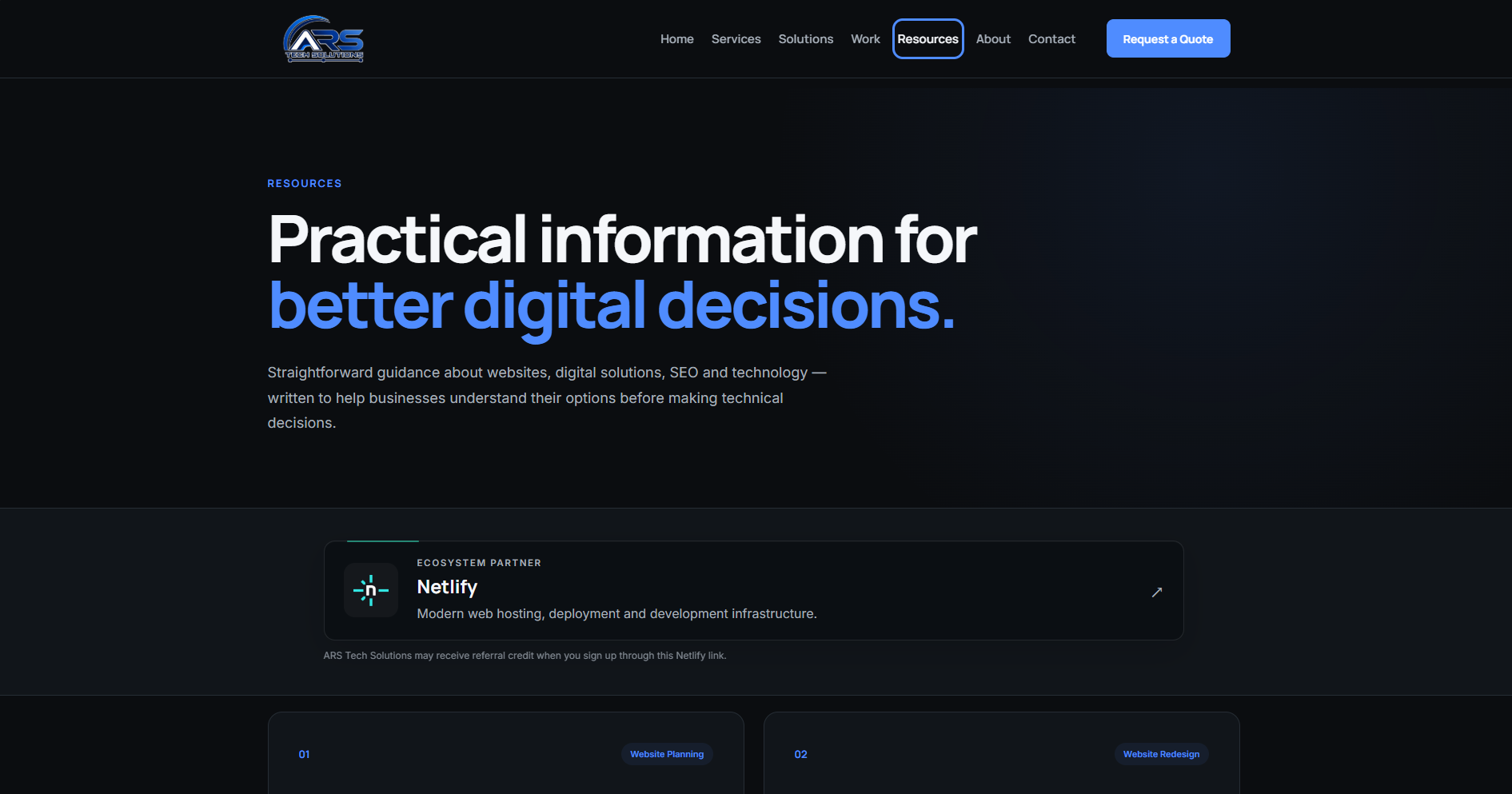The width and height of the screenshot is (1512, 794).
Task: Click the Netlify logo icon
Action: [x=371, y=590]
